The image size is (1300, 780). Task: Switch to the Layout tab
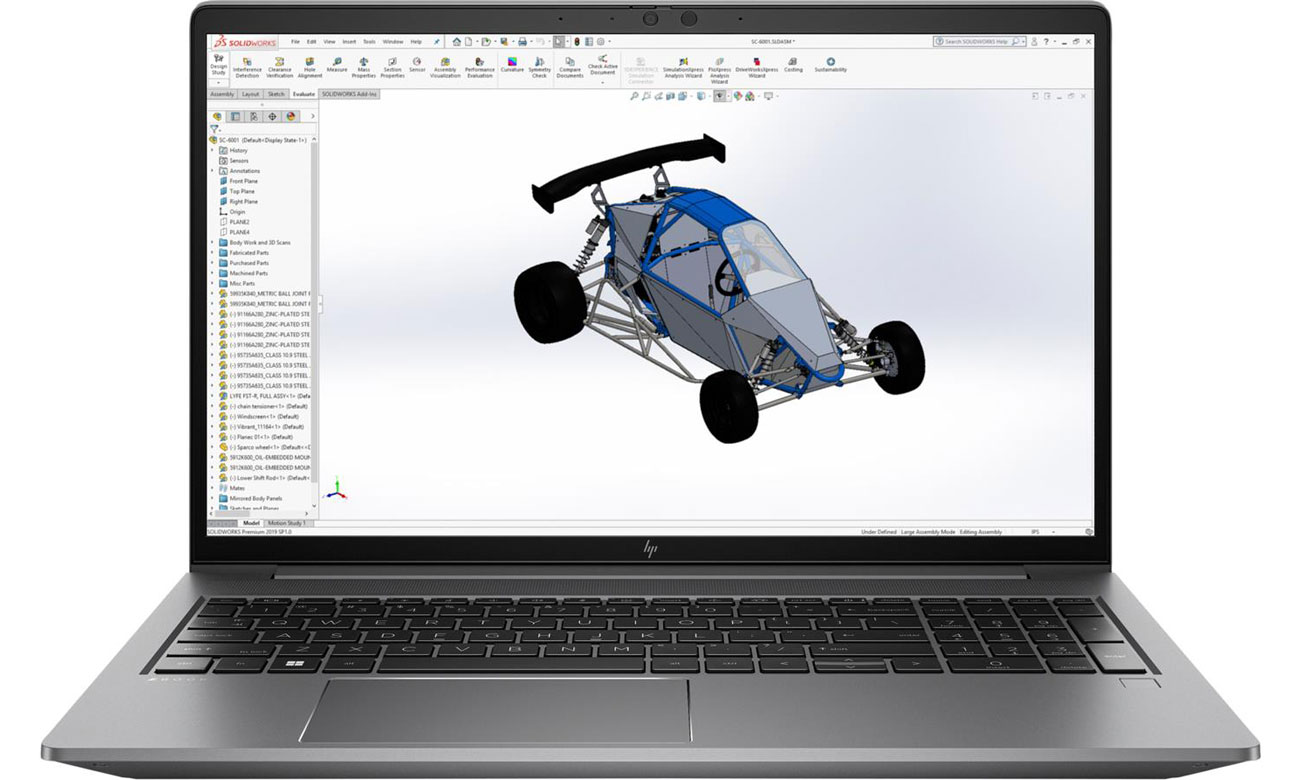pos(250,94)
